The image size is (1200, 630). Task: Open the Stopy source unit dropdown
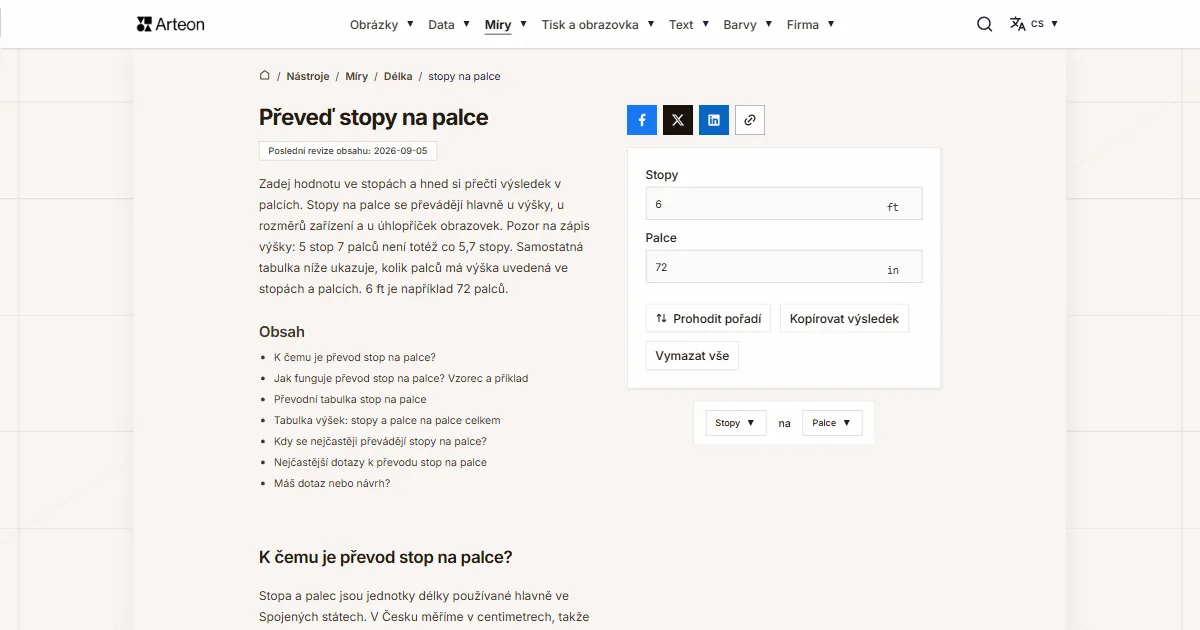click(736, 423)
